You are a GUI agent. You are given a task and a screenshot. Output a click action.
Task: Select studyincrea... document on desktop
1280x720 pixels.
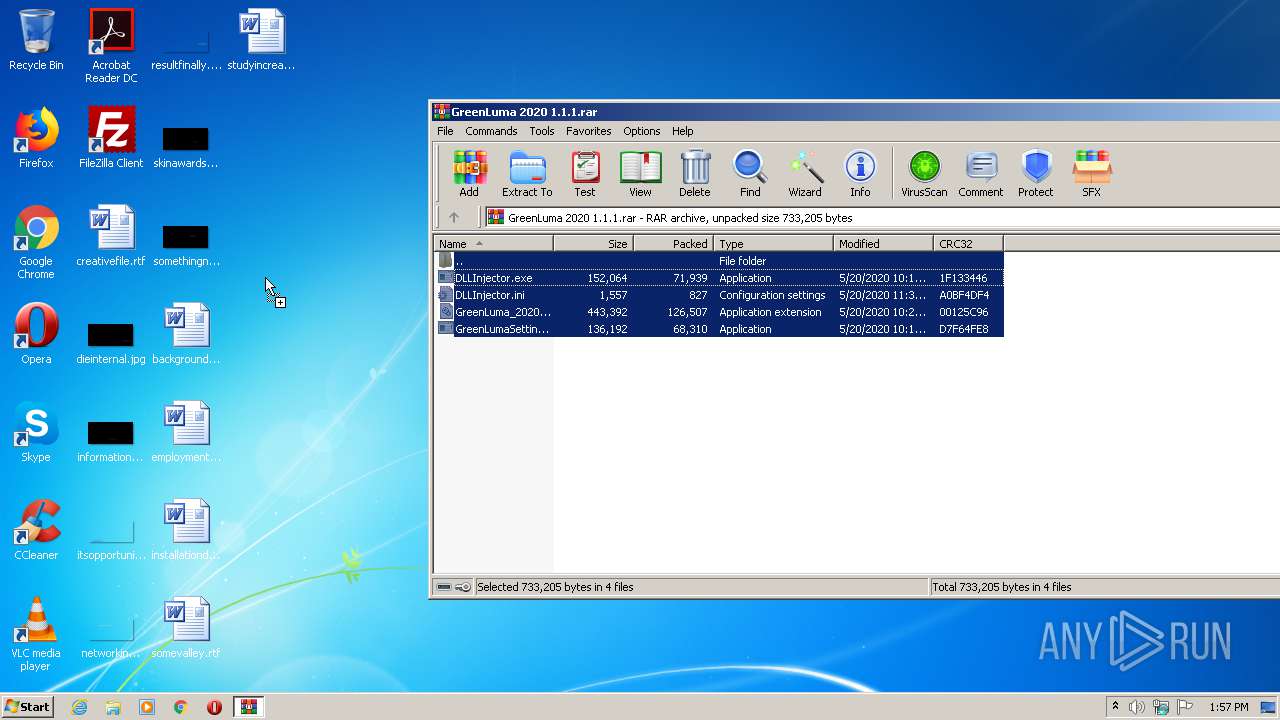pos(261,40)
